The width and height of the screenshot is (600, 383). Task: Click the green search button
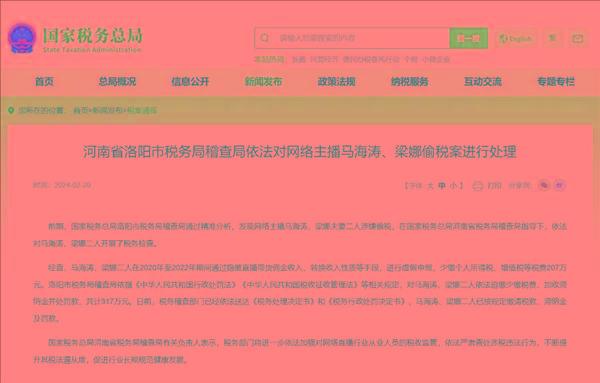468,38
